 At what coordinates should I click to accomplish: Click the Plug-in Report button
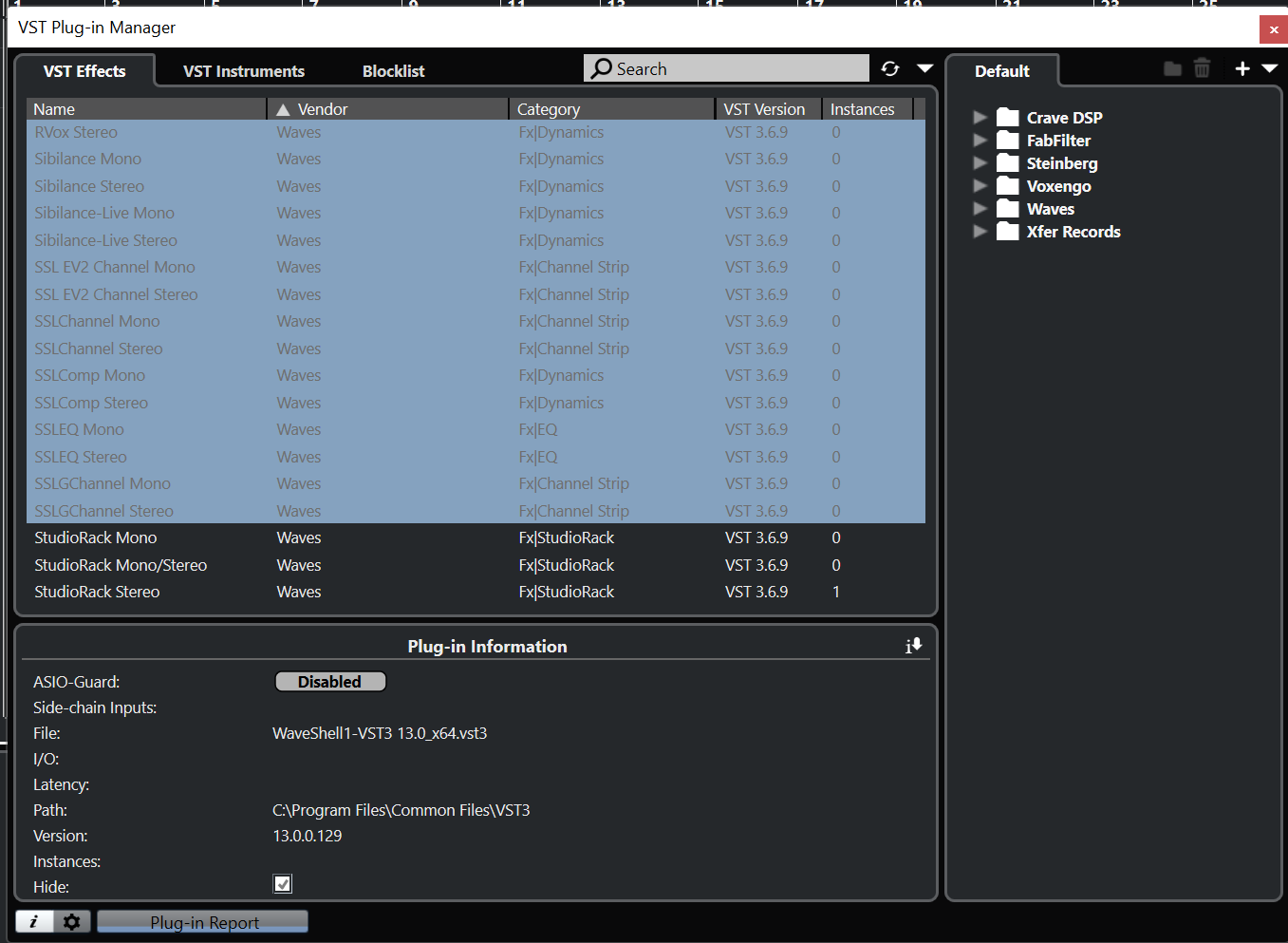[203, 922]
